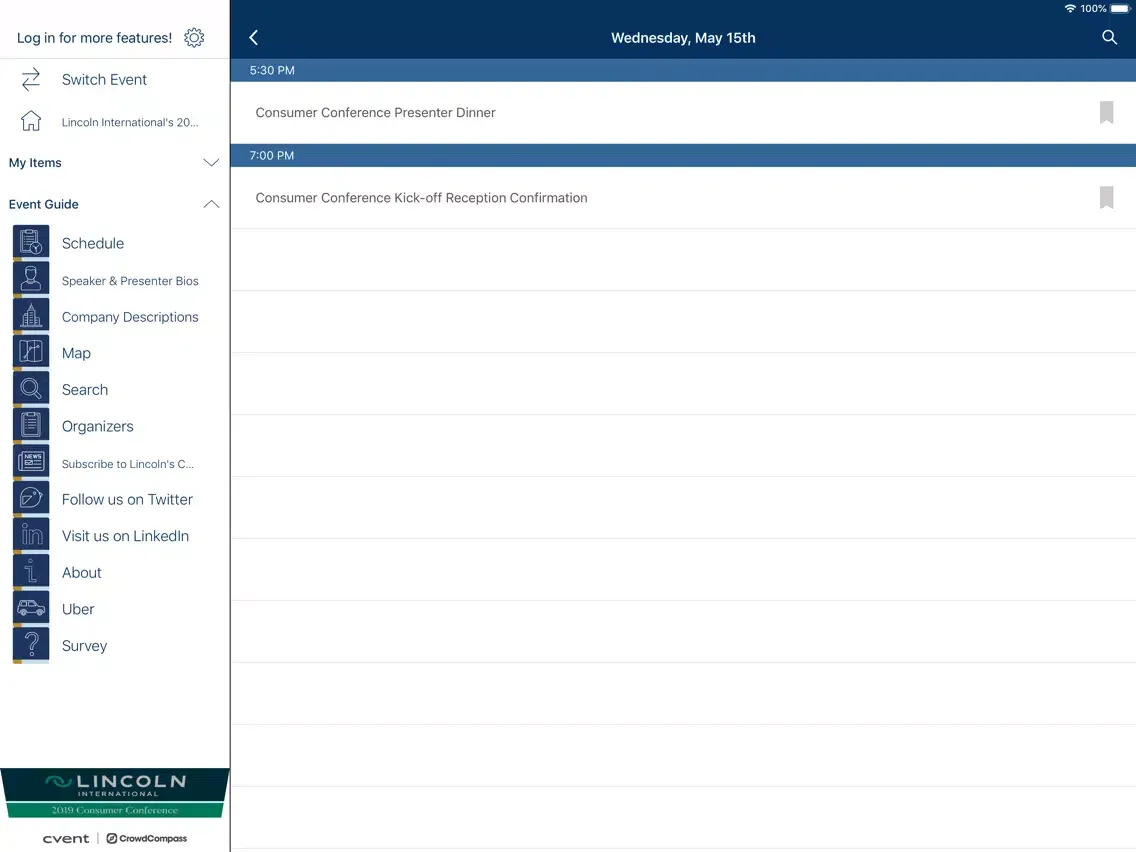Click the About info icon
This screenshot has height=852, width=1136.
[31, 572]
